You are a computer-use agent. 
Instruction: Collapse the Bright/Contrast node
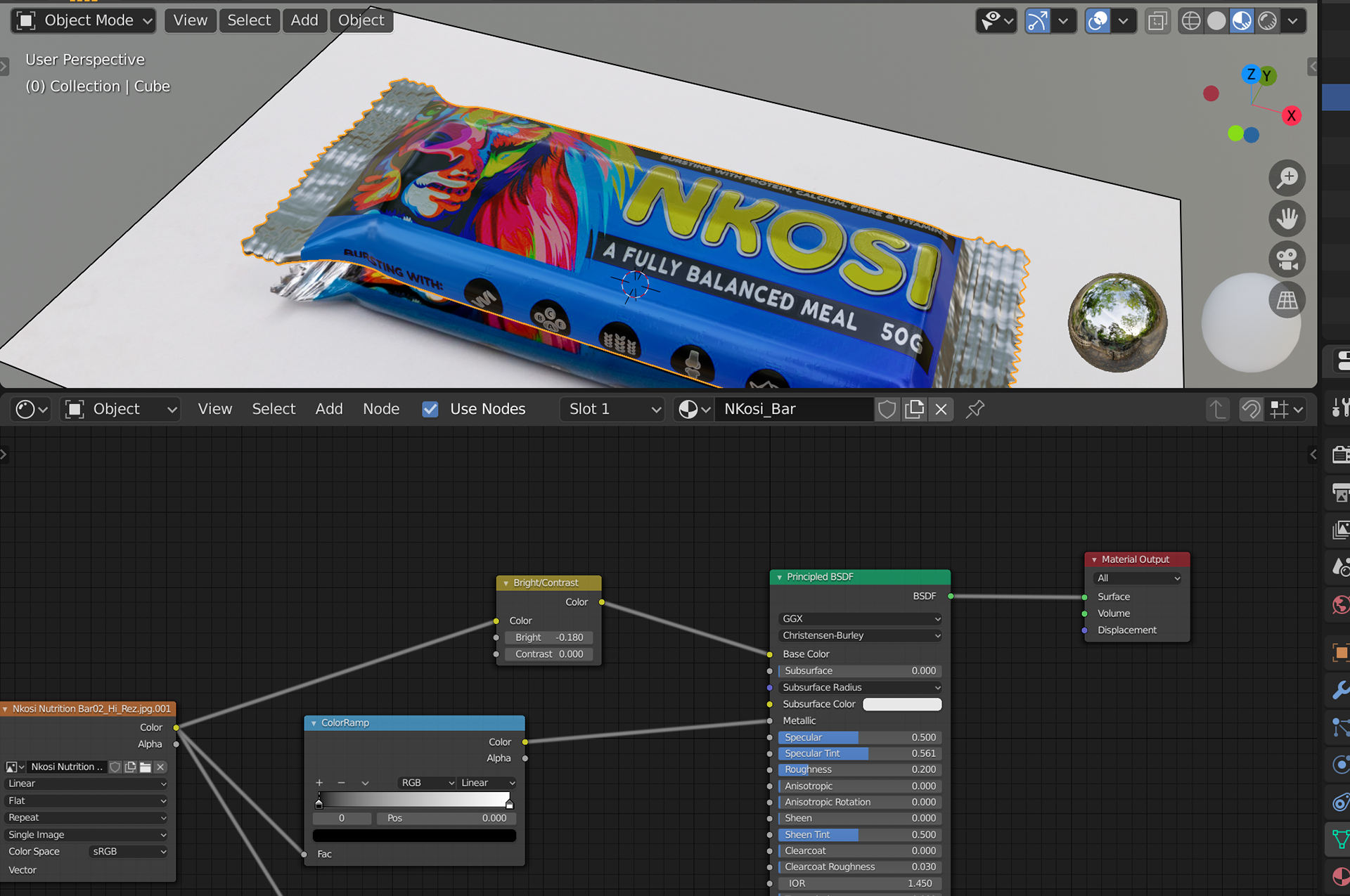click(x=506, y=583)
